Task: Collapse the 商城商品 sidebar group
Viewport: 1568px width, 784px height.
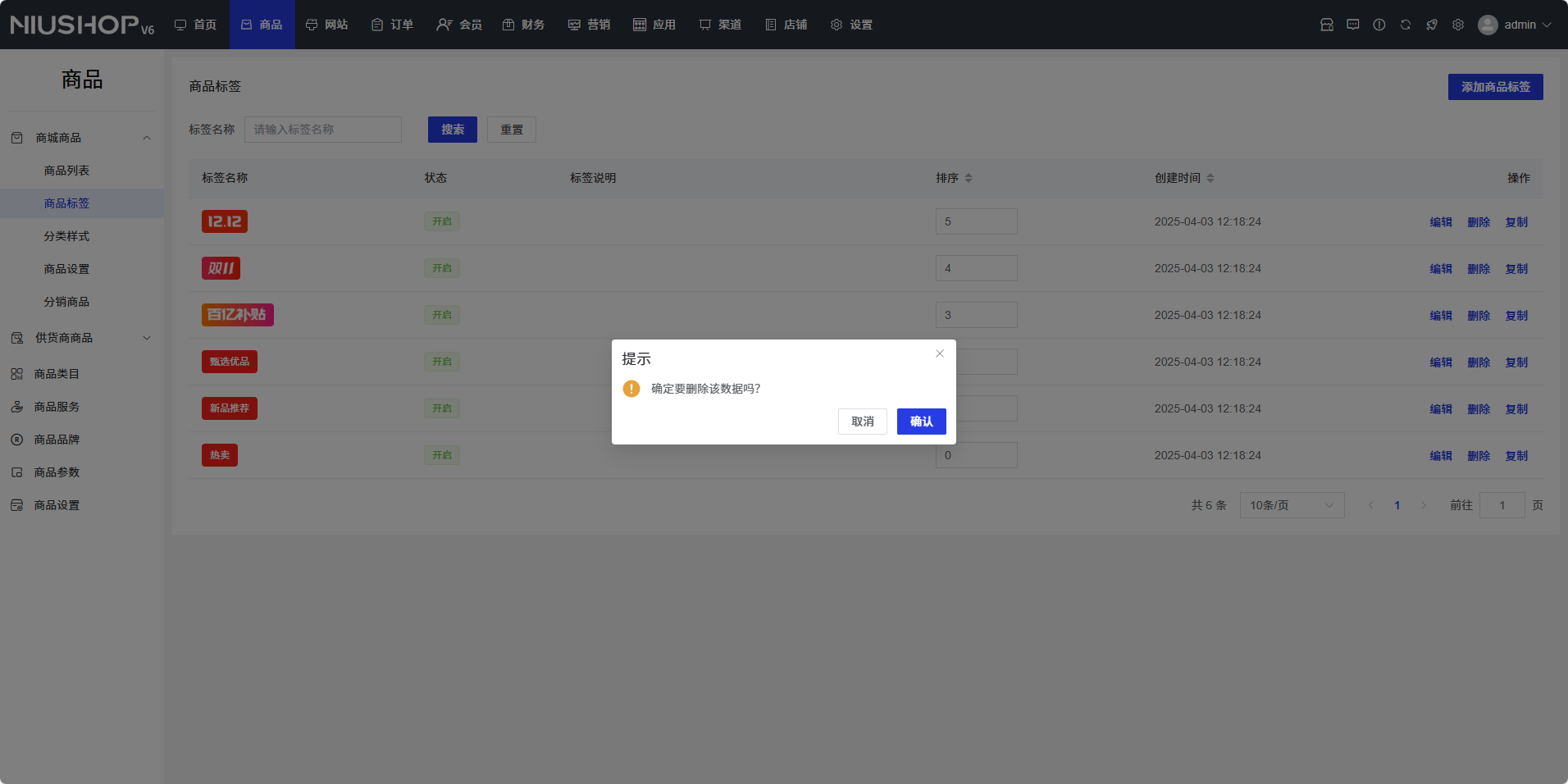Action: [x=147, y=138]
